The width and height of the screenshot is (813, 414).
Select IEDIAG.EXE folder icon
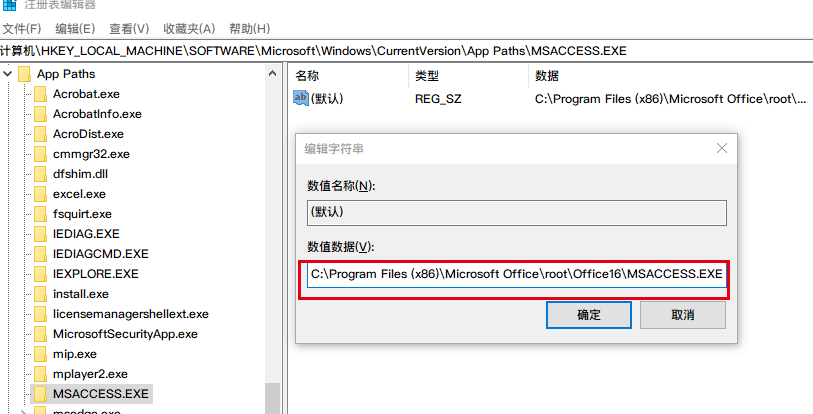tap(40, 234)
